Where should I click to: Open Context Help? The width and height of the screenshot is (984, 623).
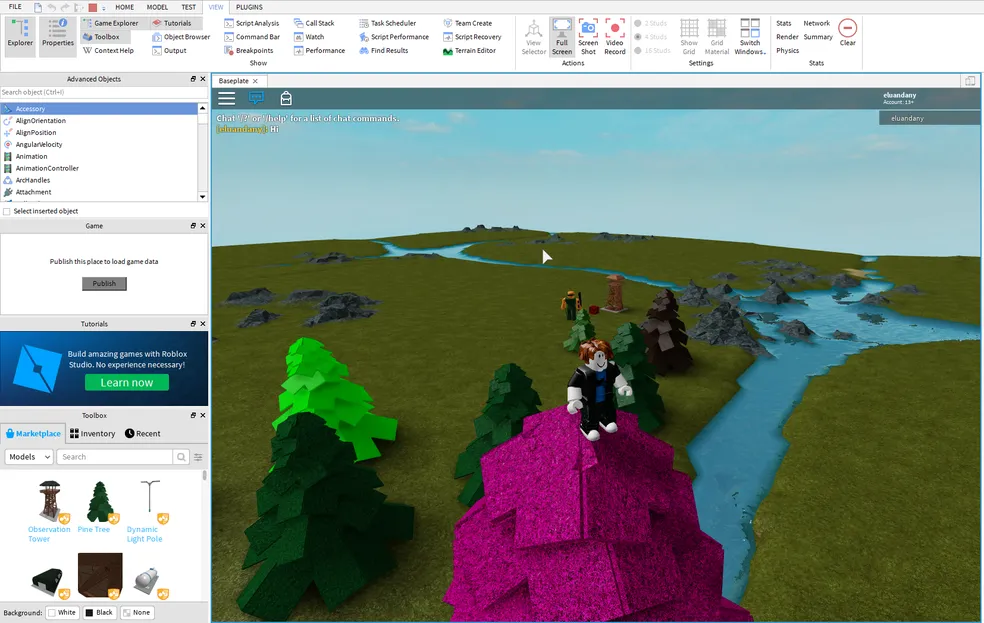click(x=108, y=51)
